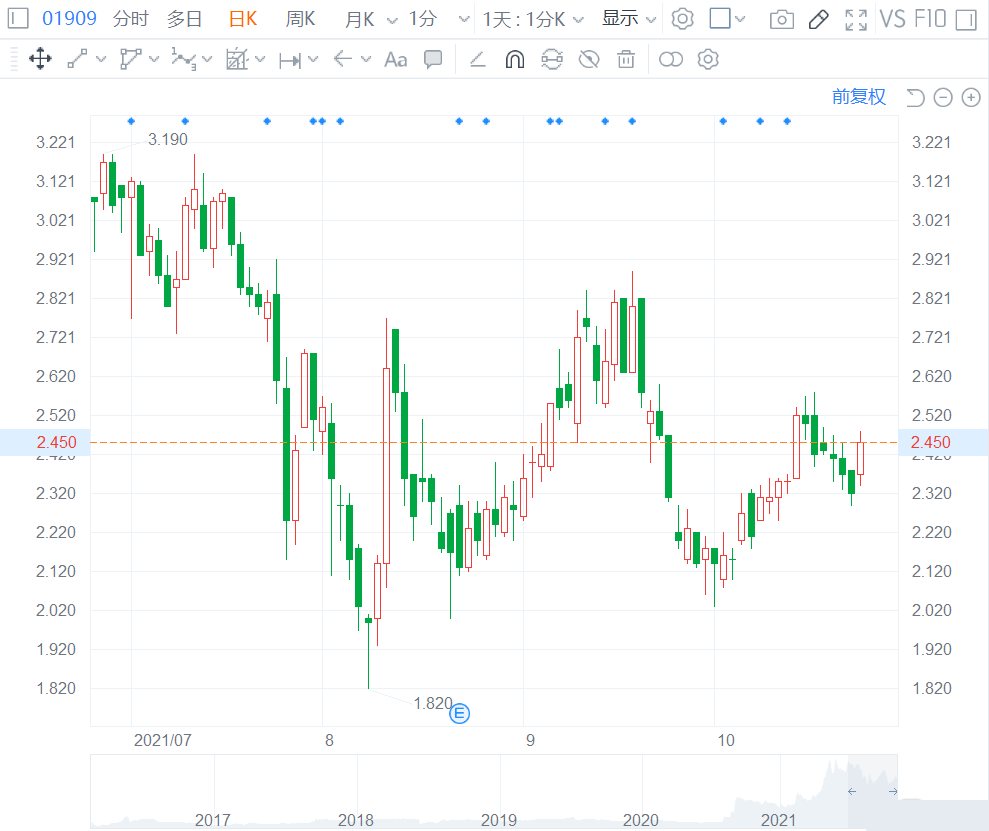Select the 日K daily candlestick tab
Image resolution: width=989 pixels, height=831 pixels.
(x=243, y=19)
